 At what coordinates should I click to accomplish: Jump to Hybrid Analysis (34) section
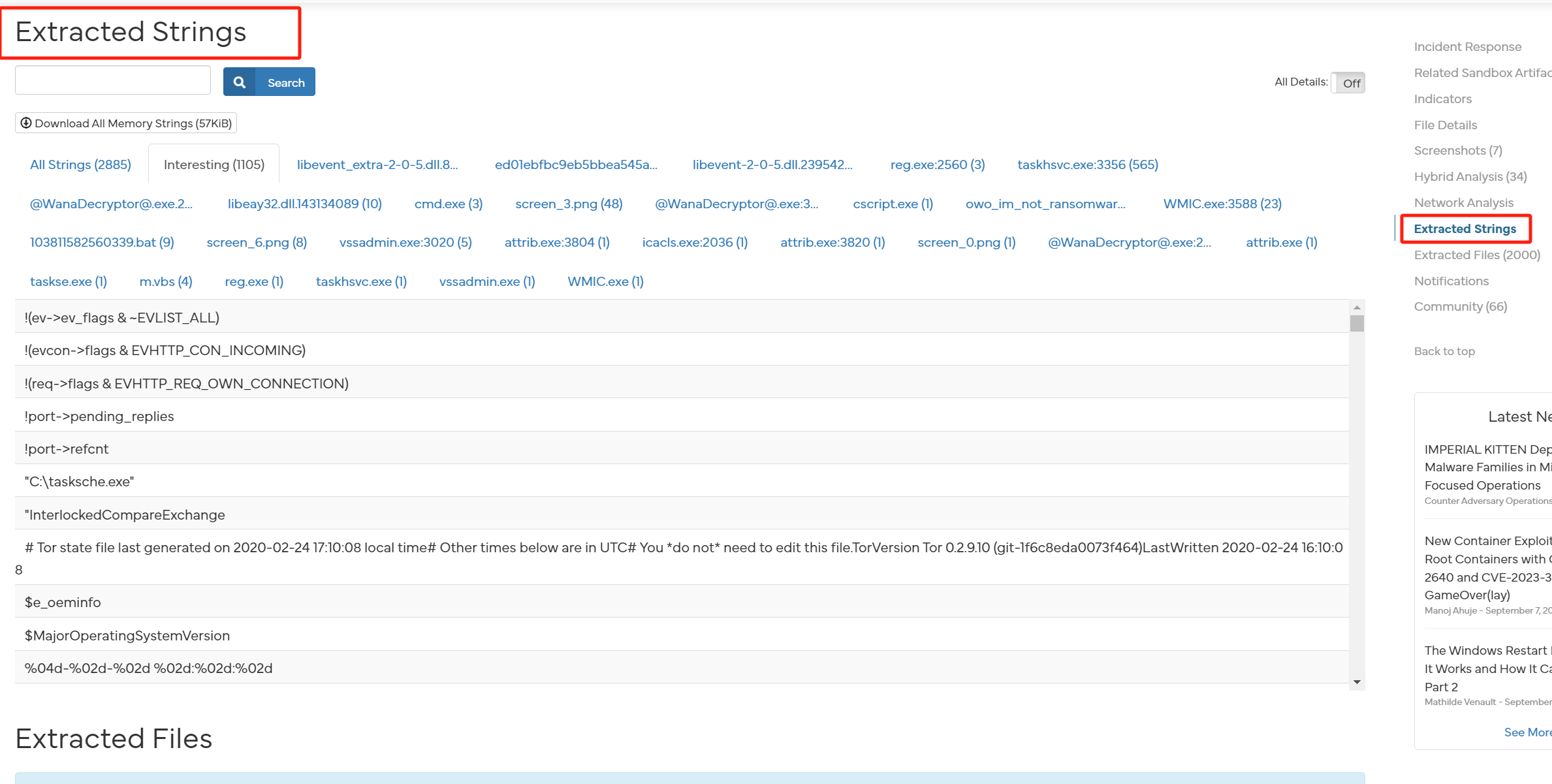pos(1470,176)
